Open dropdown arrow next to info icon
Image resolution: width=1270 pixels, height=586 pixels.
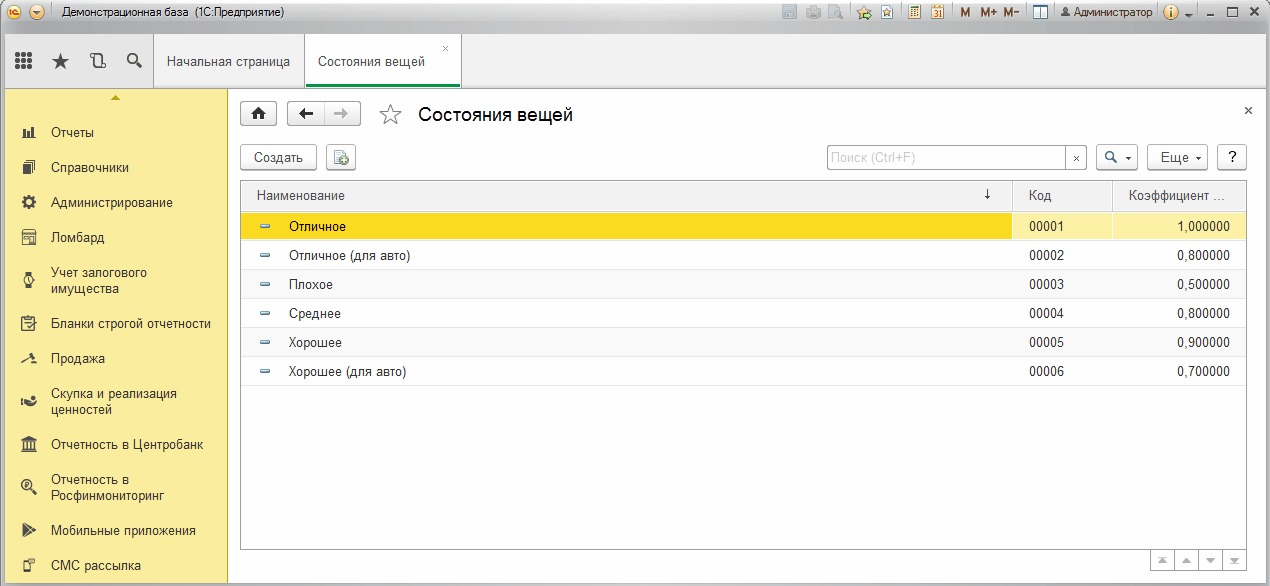coord(1189,15)
